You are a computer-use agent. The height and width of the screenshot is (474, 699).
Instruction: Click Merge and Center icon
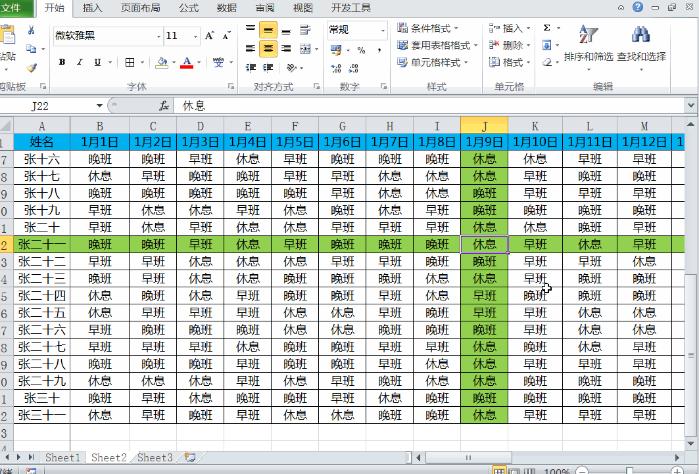(x=305, y=49)
